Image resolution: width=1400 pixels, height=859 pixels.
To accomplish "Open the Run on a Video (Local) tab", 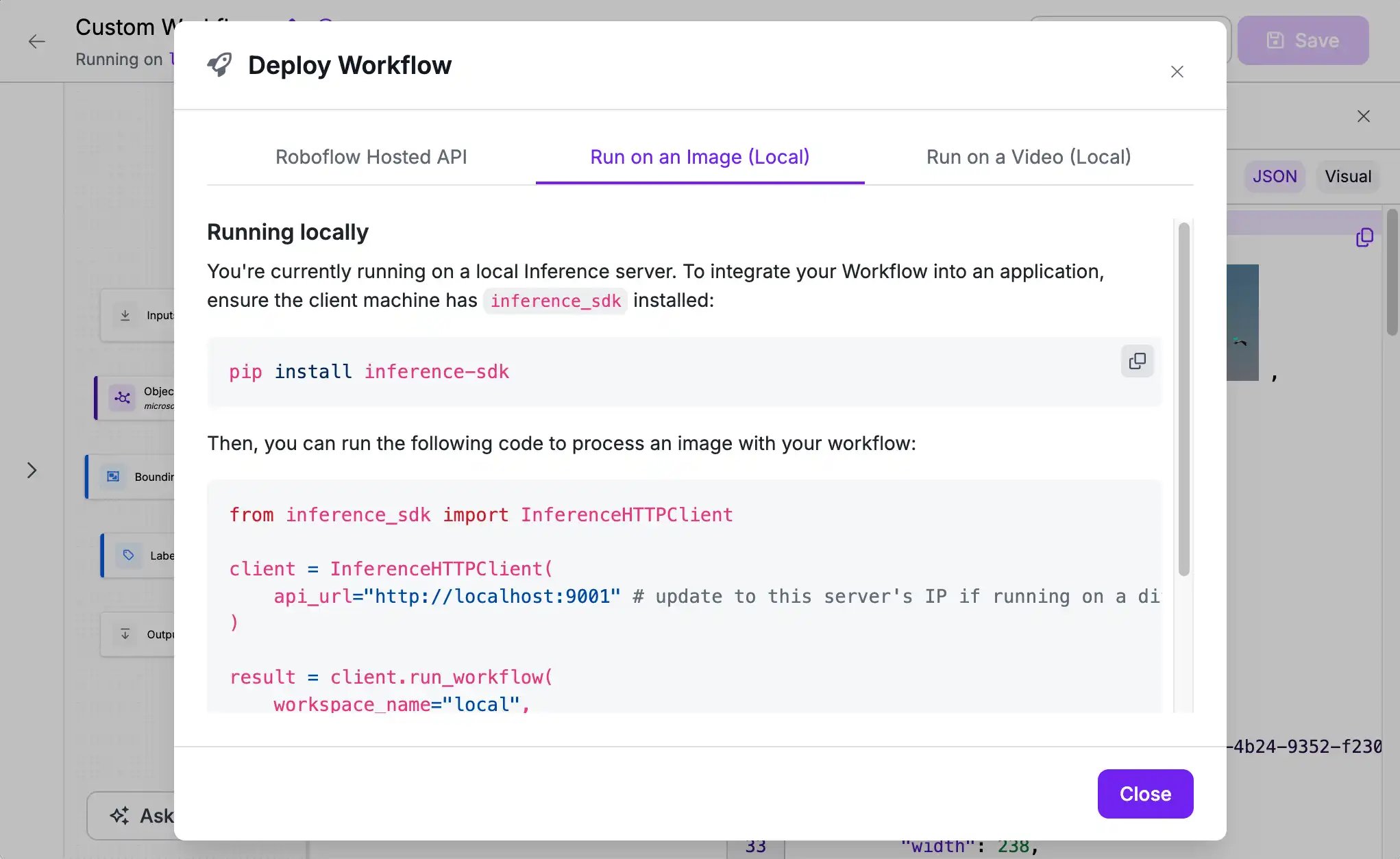I will tap(1029, 157).
